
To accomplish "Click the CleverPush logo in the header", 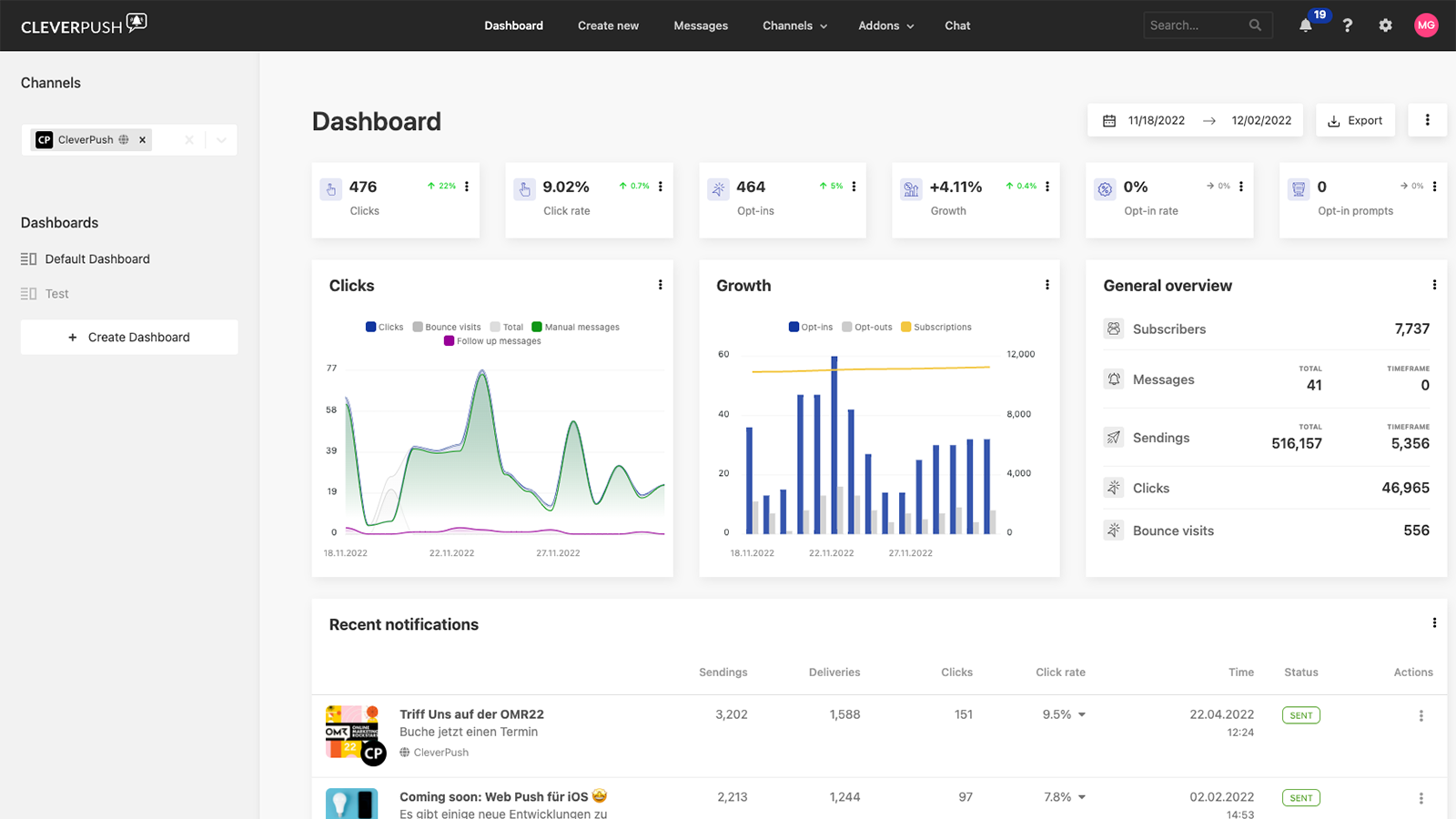I will click(x=82, y=25).
